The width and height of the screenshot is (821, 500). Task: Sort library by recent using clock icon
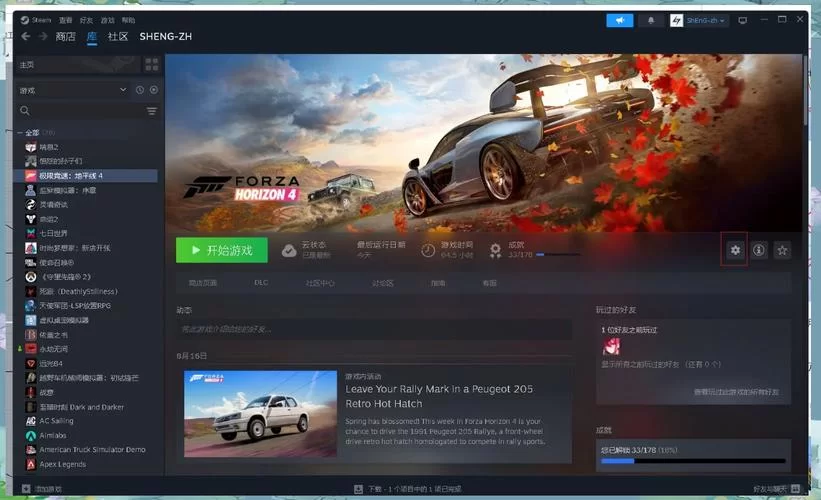(140, 90)
